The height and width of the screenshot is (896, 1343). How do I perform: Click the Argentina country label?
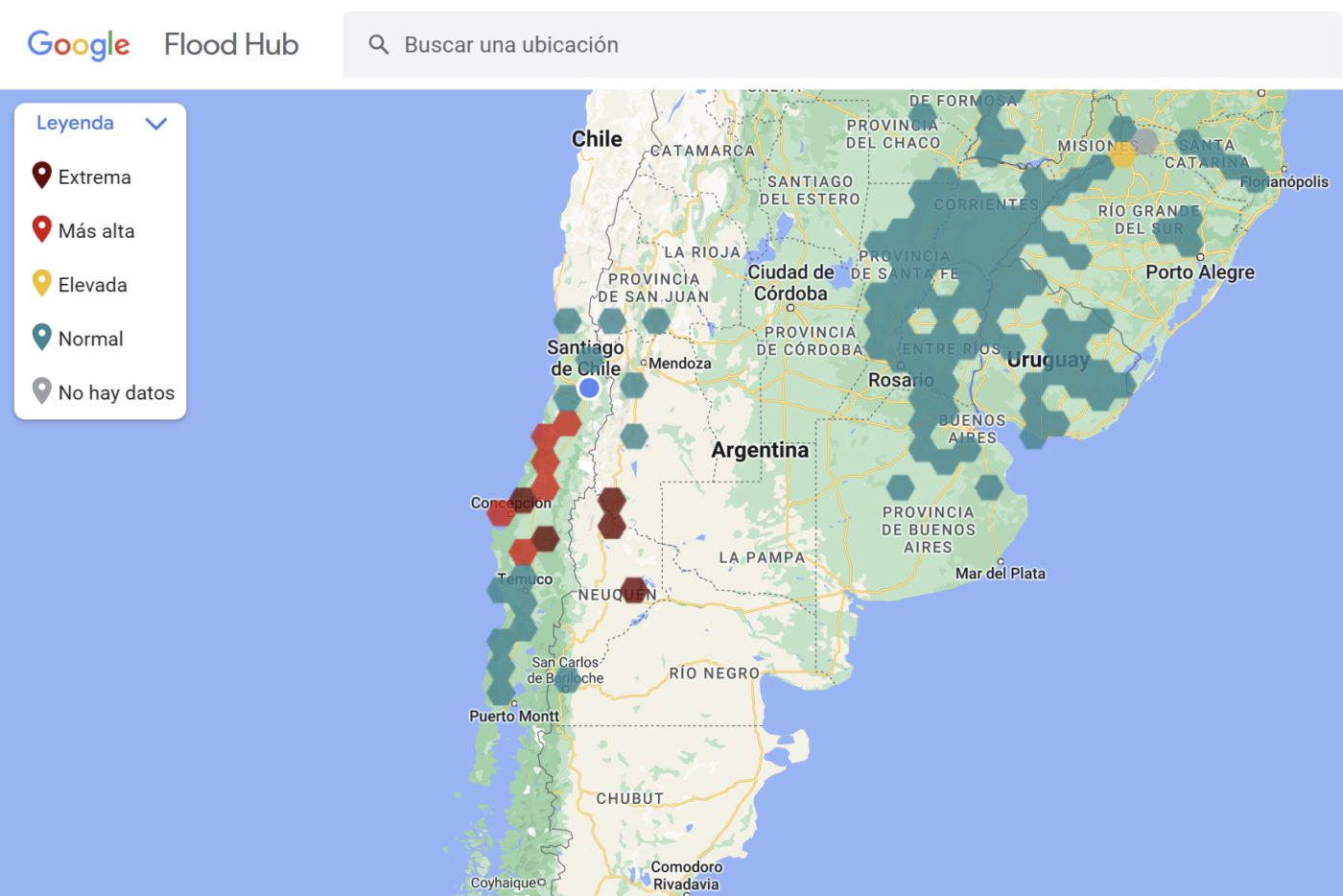[x=760, y=450]
